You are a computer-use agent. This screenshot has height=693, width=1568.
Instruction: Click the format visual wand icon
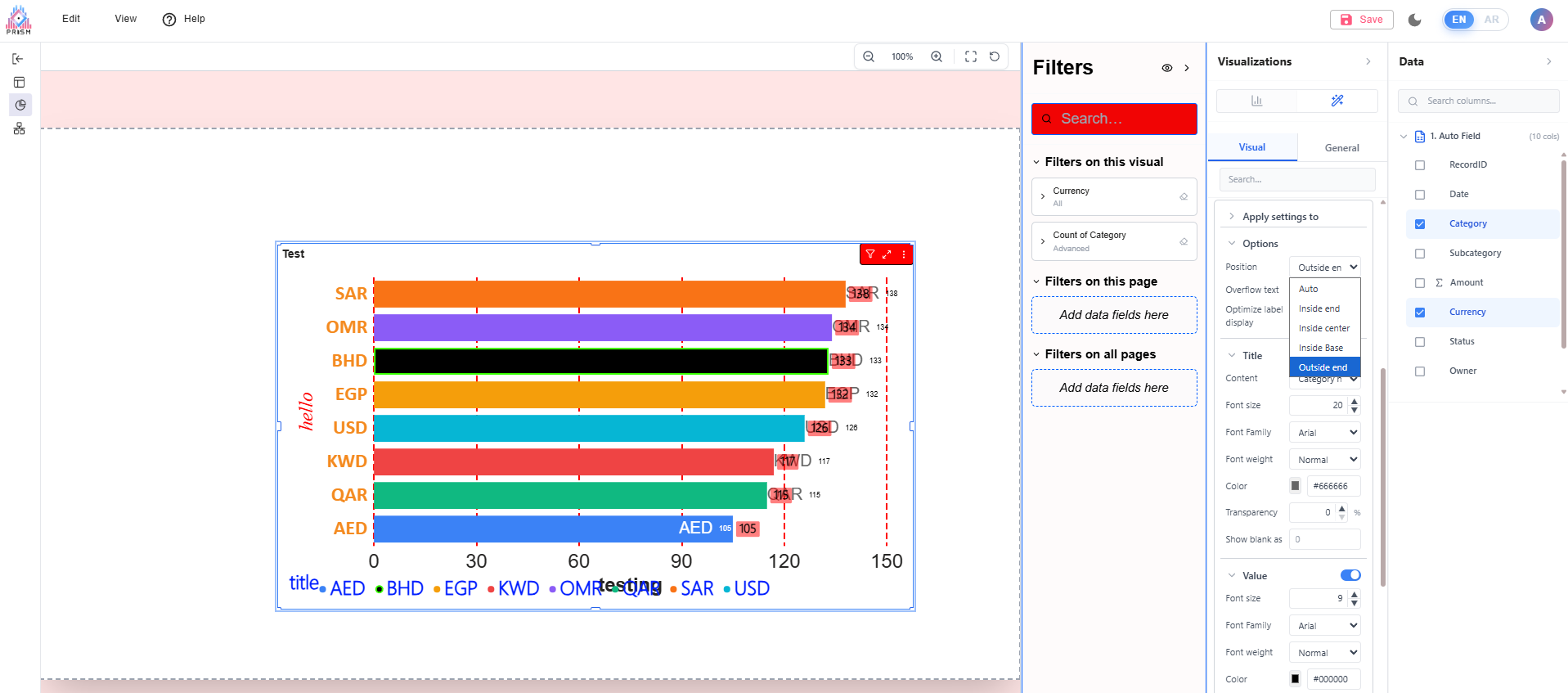[1337, 101]
